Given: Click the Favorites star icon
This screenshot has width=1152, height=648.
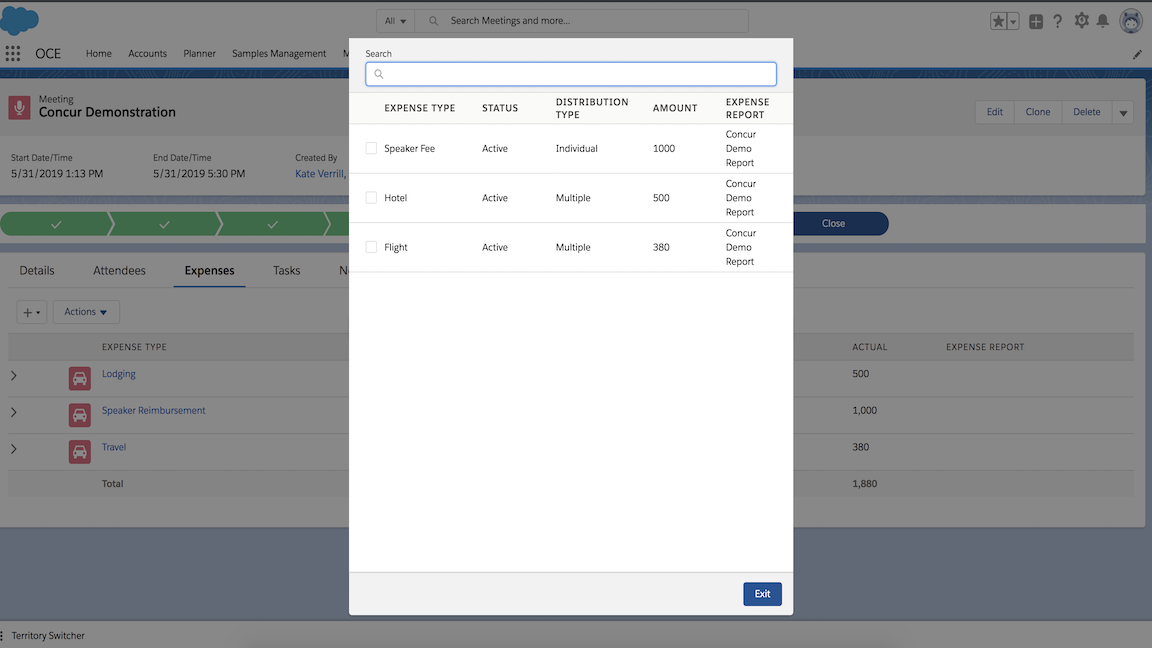Looking at the screenshot, I should point(998,21).
